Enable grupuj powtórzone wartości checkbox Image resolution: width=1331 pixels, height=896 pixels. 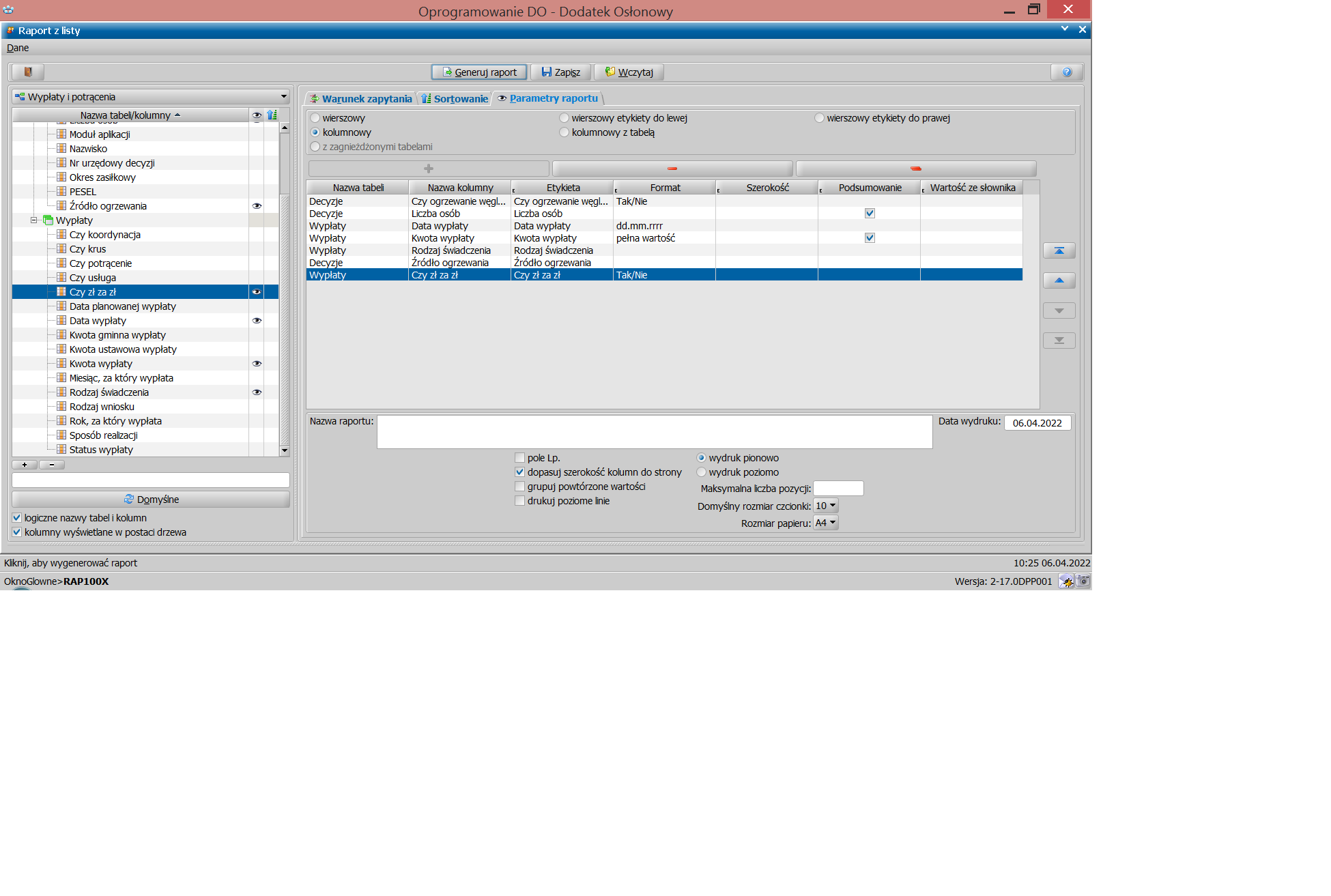pos(520,487)
